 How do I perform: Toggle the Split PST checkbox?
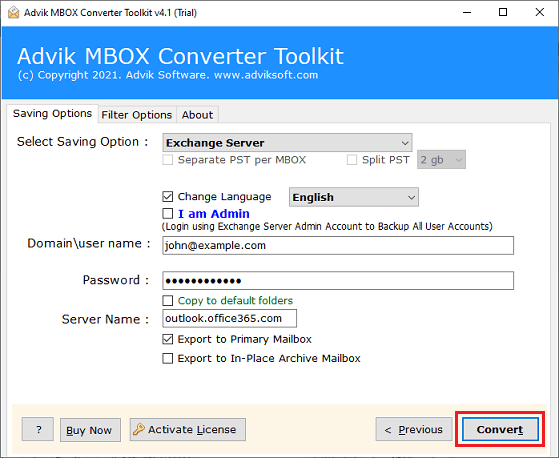click(x=352, y=159)
